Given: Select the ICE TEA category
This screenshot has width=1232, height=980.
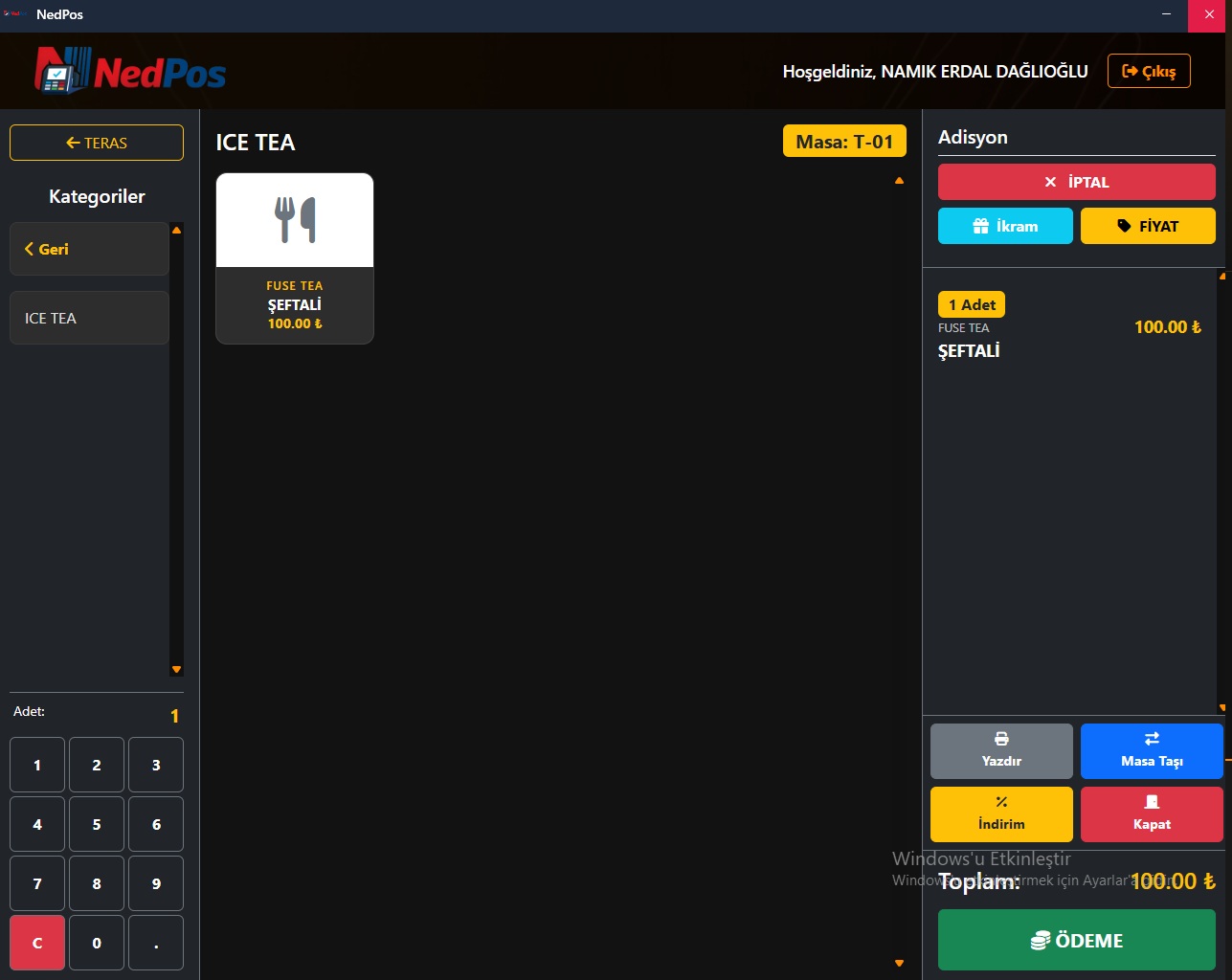Looking at the screenshot, I should (89, 318).
